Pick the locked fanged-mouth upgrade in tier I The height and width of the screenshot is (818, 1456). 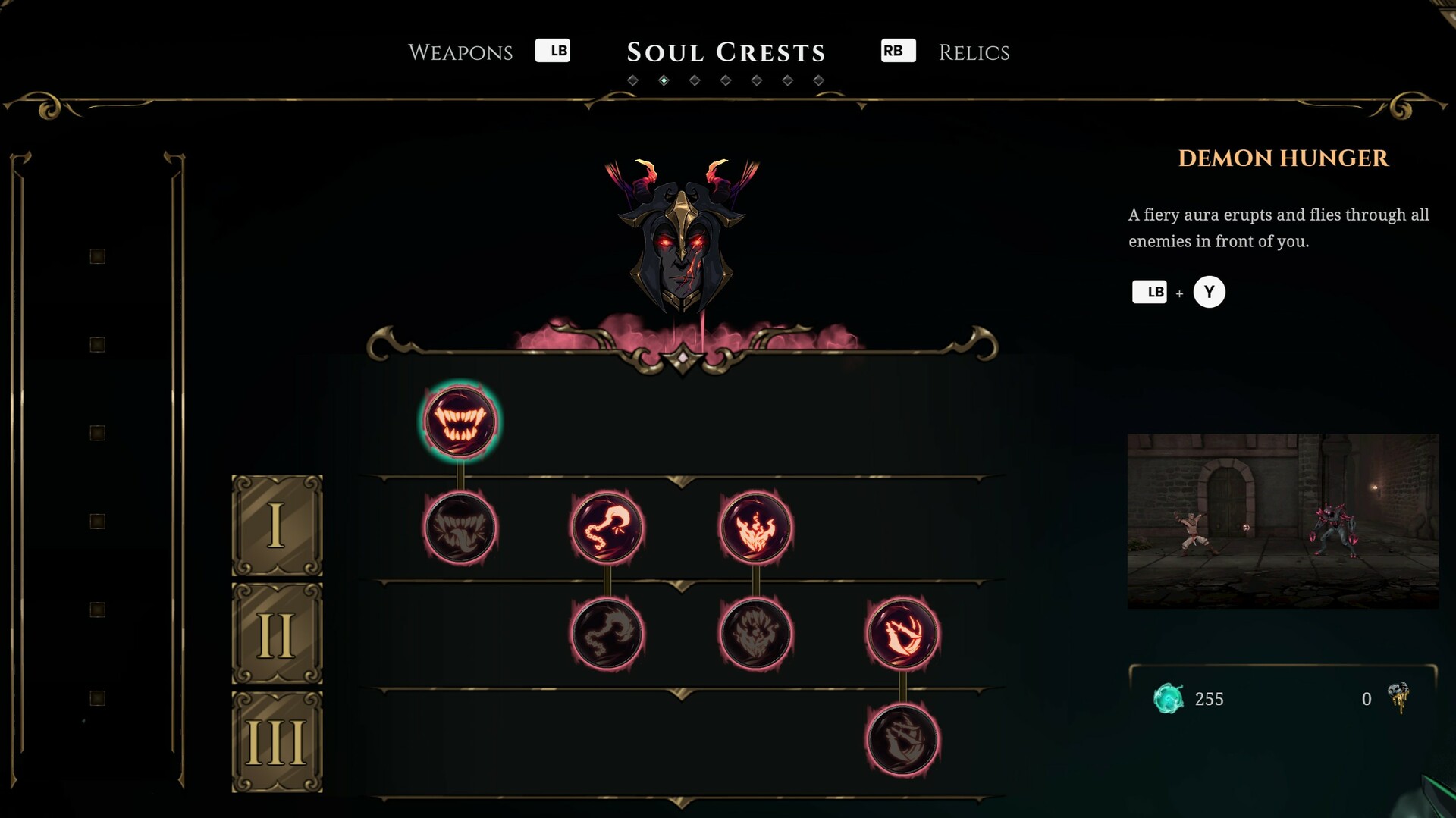coord(460,527)
